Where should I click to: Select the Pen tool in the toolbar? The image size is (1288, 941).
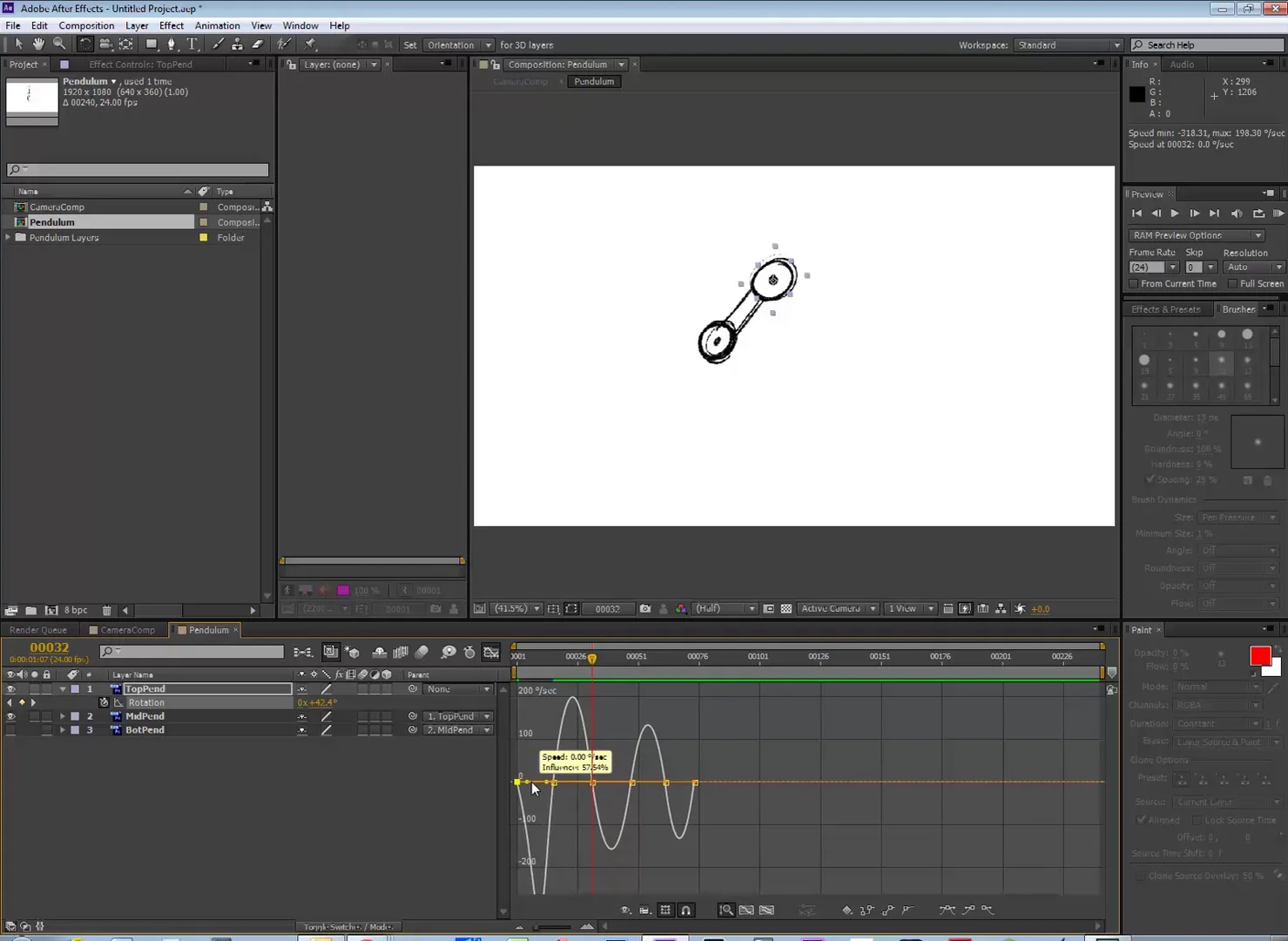pyautogui.click(x=172, y=44)
